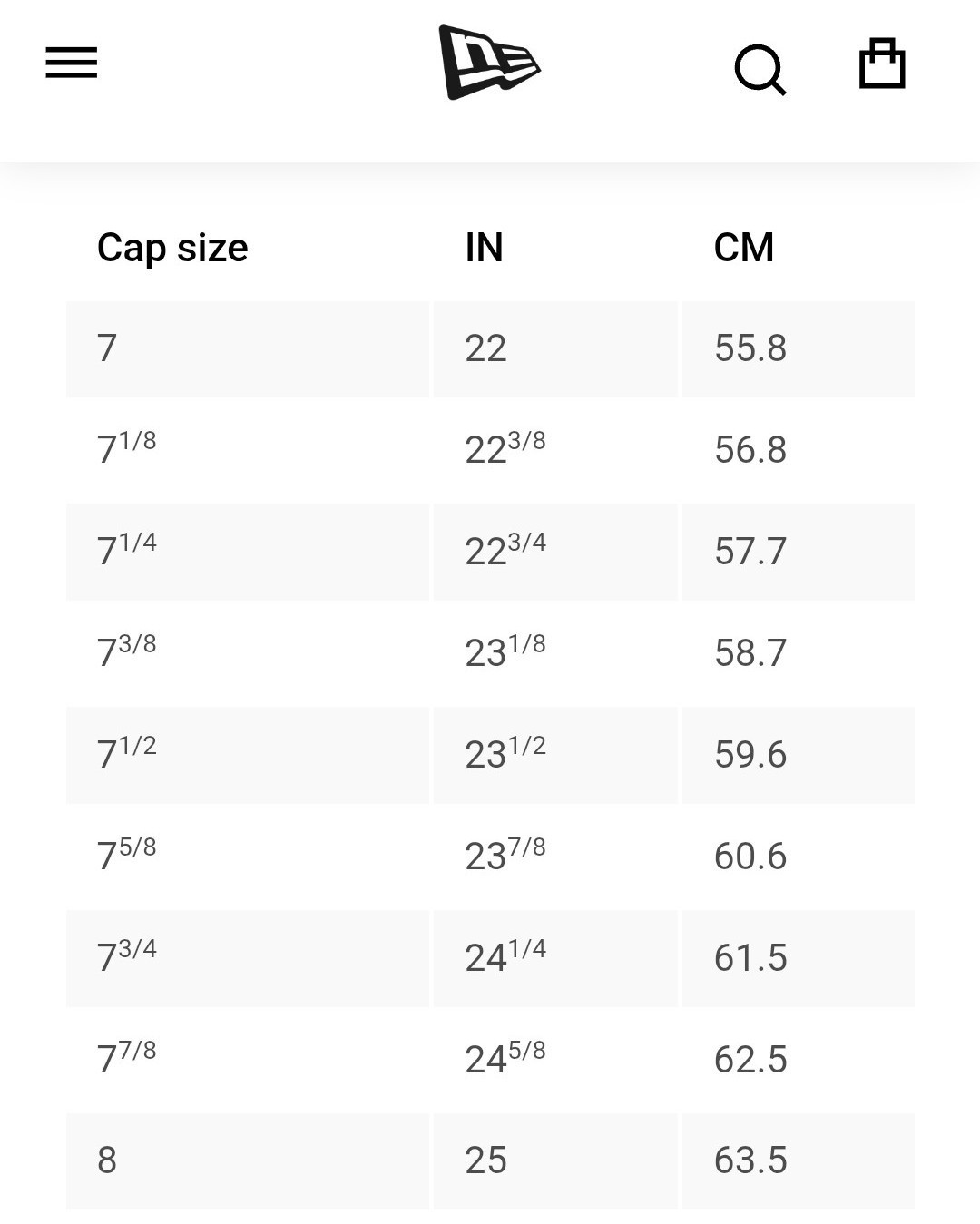Select the CM column header
Screen dimensions: 980x1224
(744, 247)
